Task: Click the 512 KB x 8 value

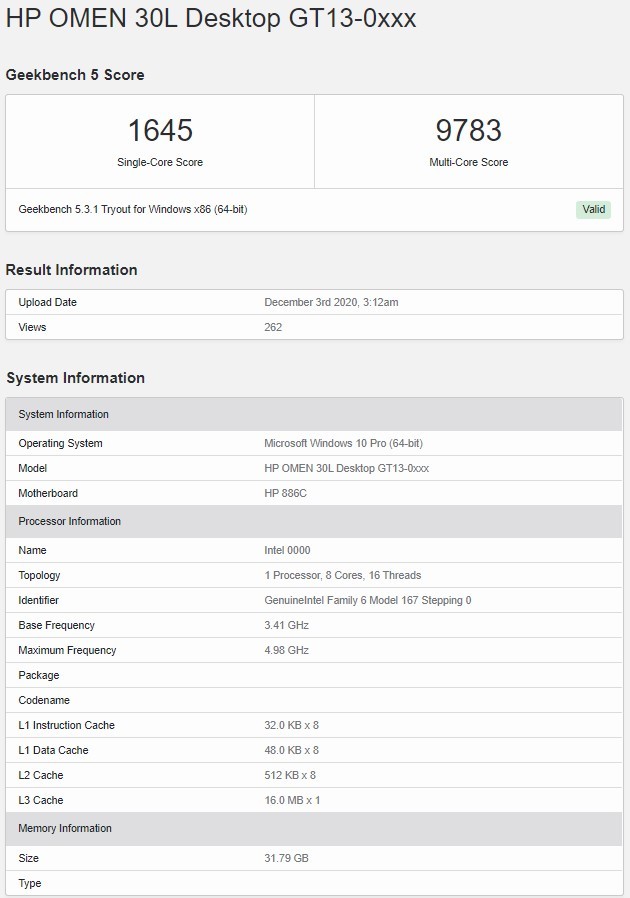Action: tap(290, 775)
